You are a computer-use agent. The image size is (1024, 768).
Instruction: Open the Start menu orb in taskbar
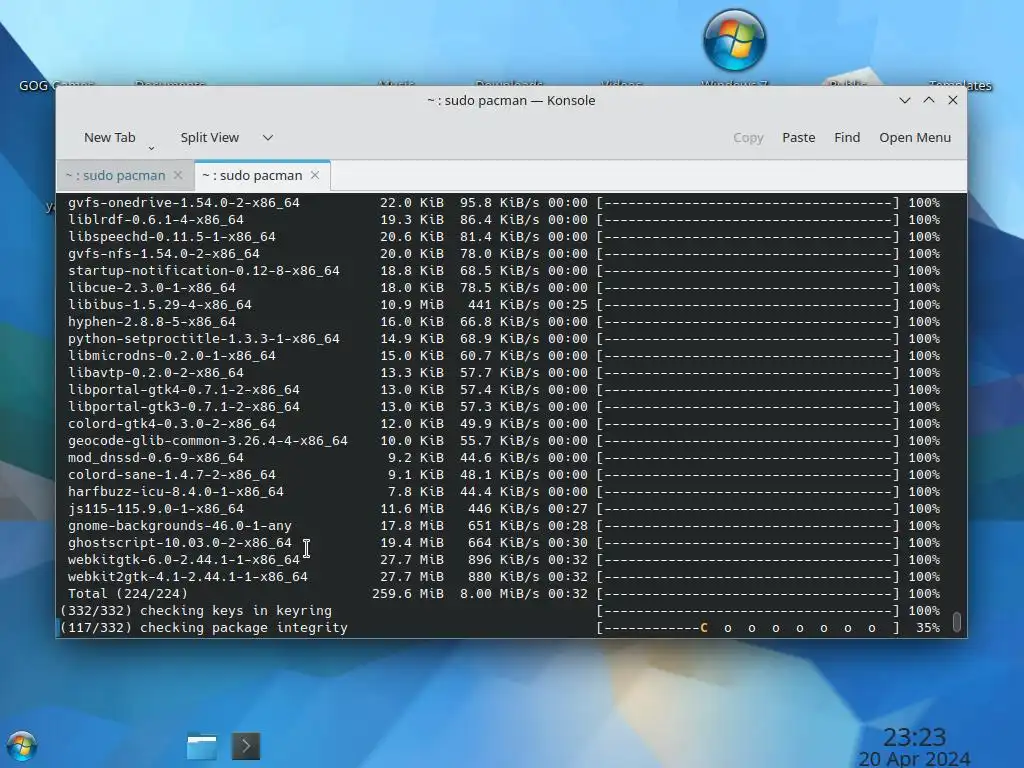pos(22,746)
